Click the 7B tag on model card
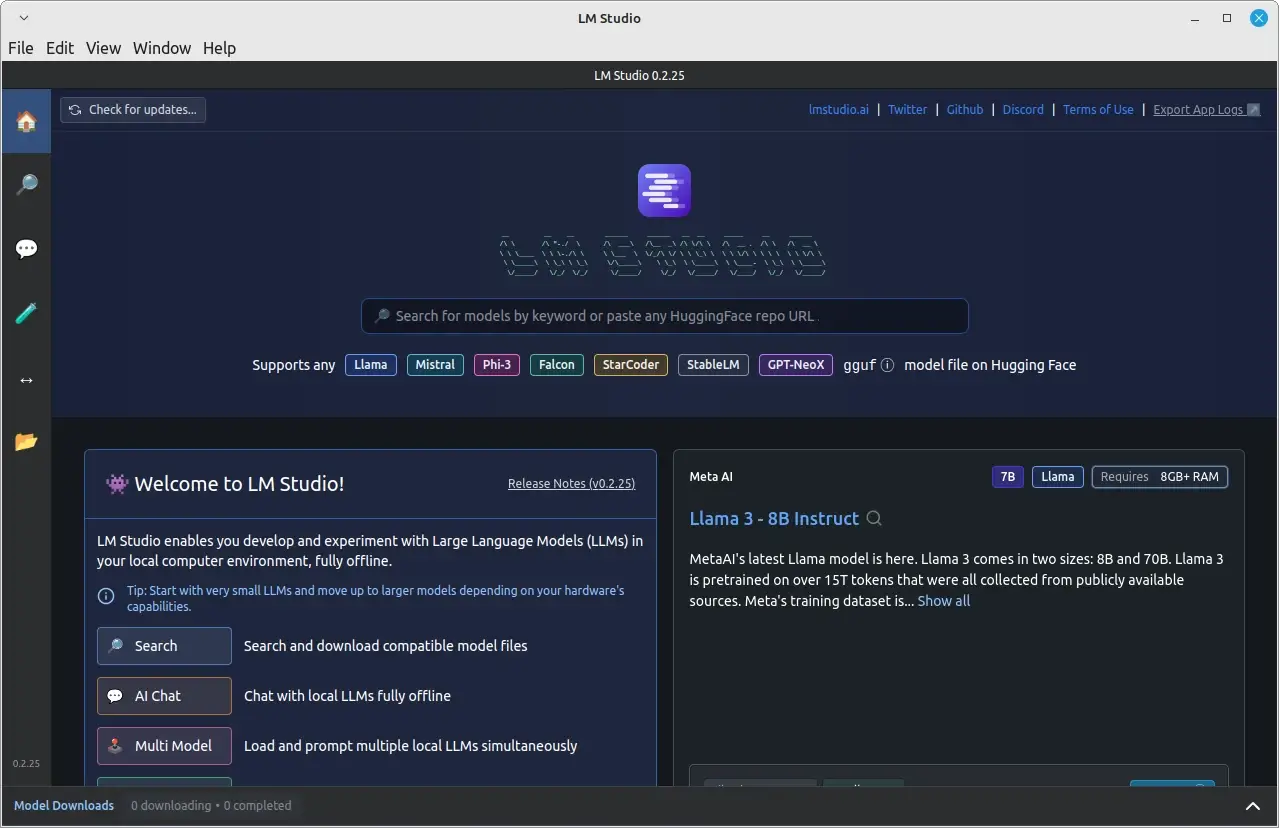The width and height of the screenshot is (1279, 828). coord(1008,477)
